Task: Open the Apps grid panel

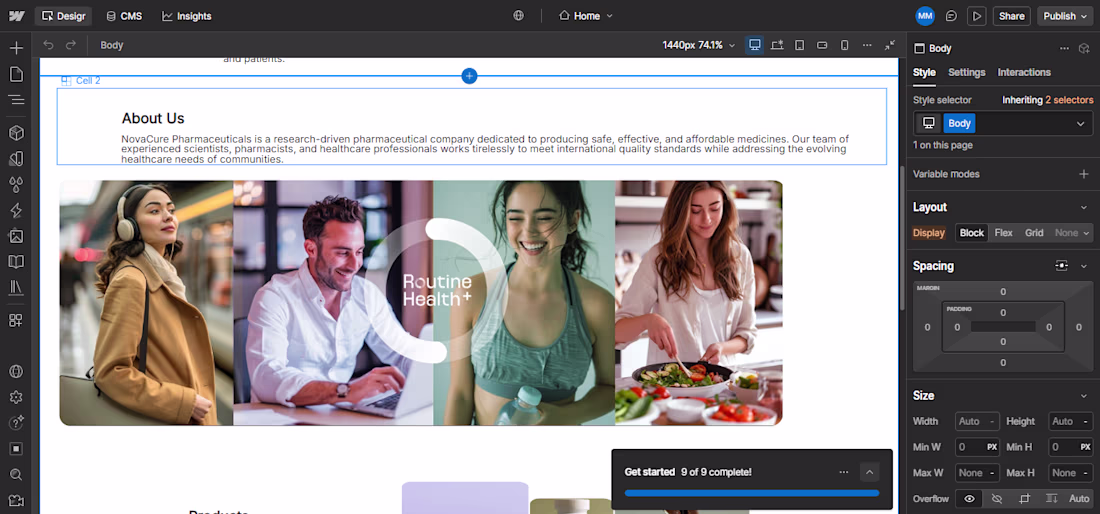Action: pyautogui.click(x=16, y=320)
